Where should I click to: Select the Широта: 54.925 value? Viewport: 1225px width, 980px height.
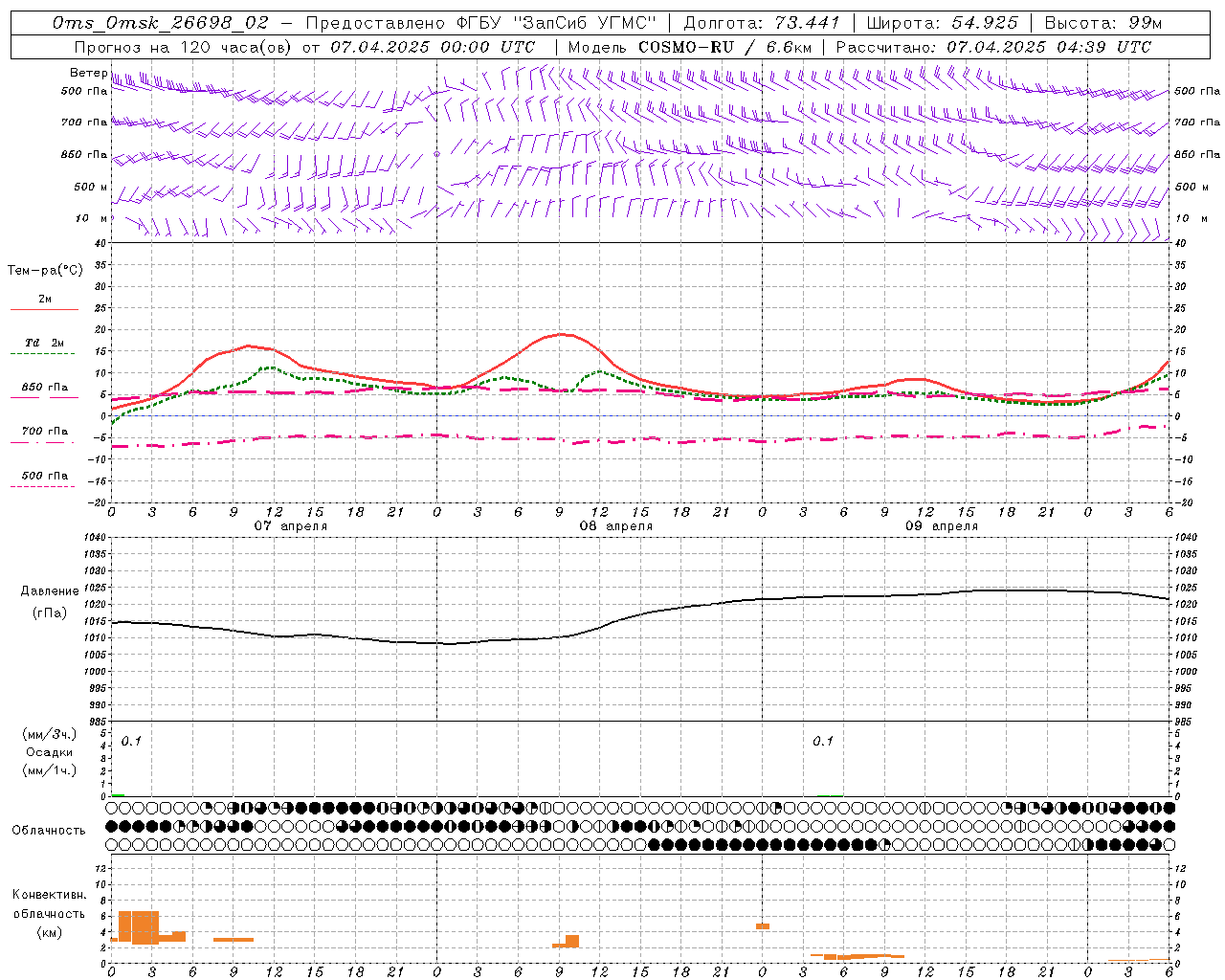pos(942,22)
